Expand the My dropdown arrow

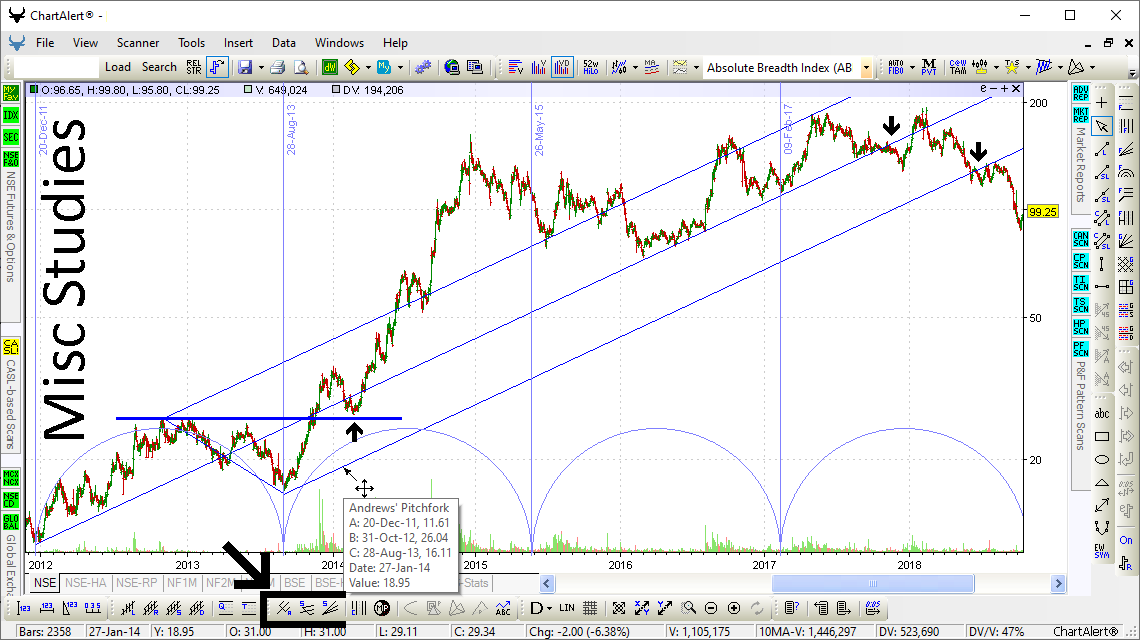[400, 68]
